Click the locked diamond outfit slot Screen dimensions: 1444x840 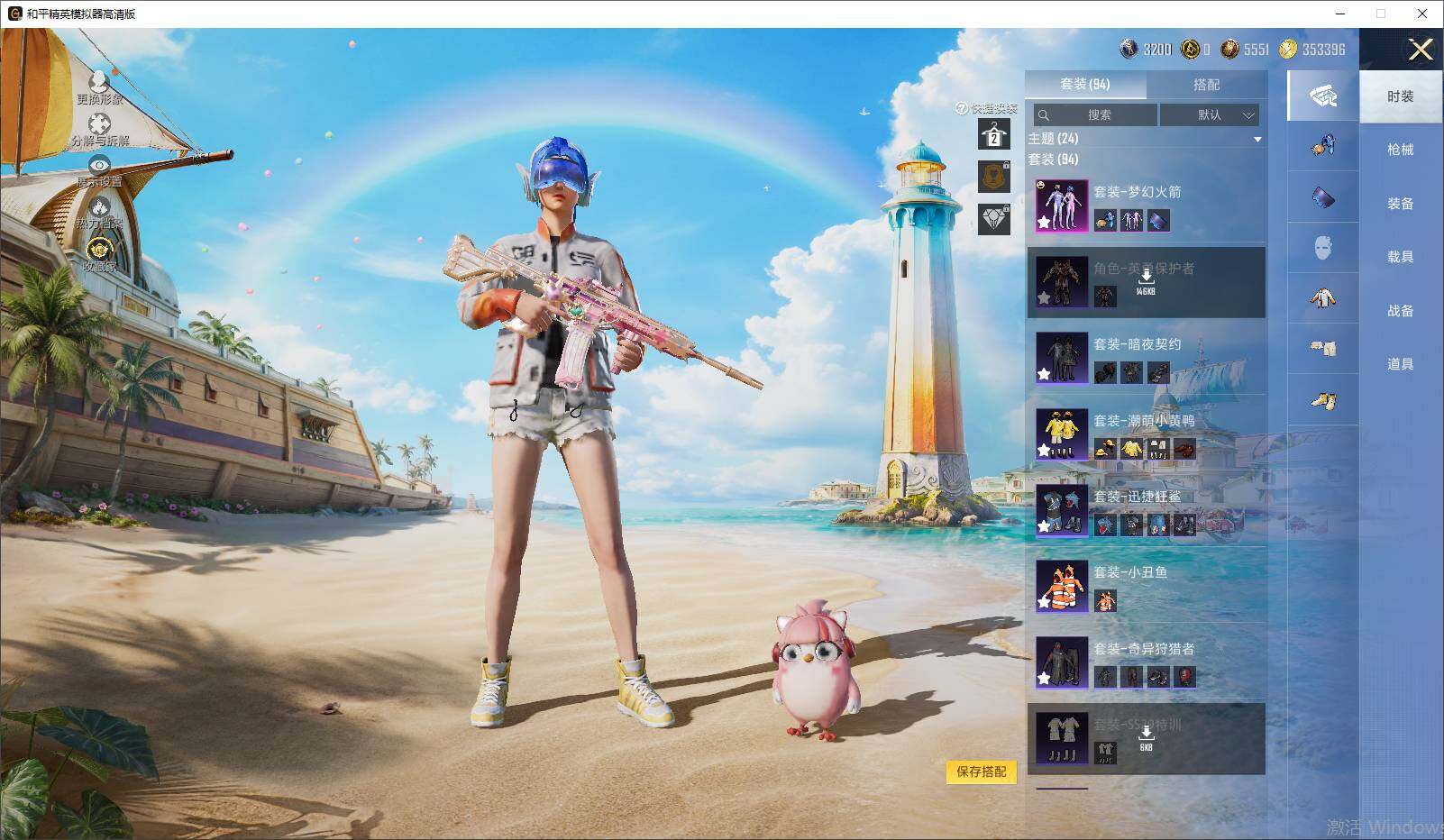[x=993, y=219]
